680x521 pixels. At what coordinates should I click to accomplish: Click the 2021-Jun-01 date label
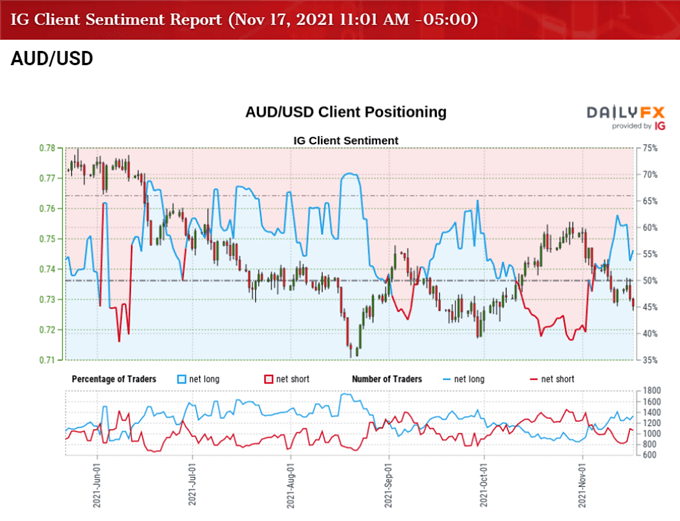(96, 485)
